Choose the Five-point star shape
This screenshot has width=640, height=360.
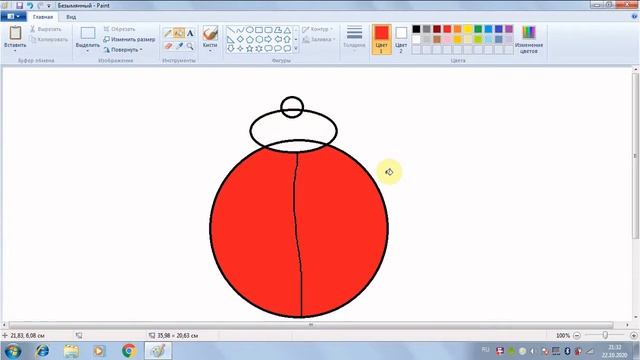(249, 49)
